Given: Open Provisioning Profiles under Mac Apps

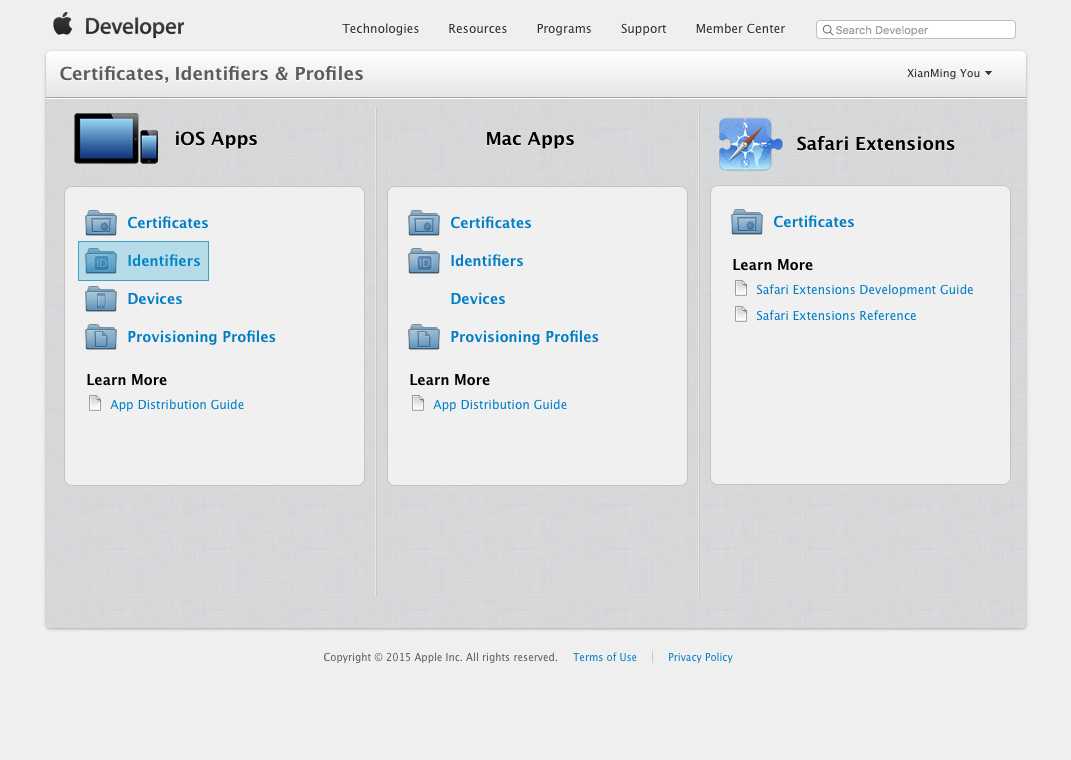Looking at the screenshot, I should click(525, 337).
